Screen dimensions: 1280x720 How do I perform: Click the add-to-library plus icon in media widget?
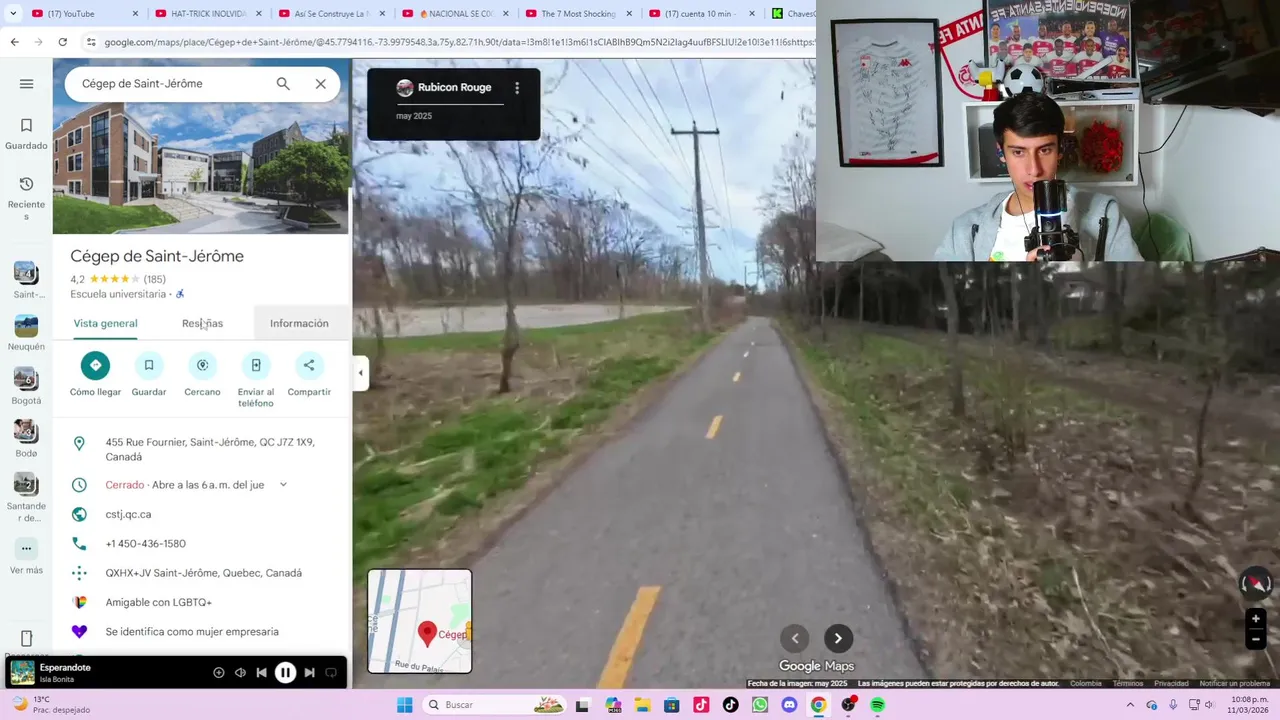[x=219, y=673]
